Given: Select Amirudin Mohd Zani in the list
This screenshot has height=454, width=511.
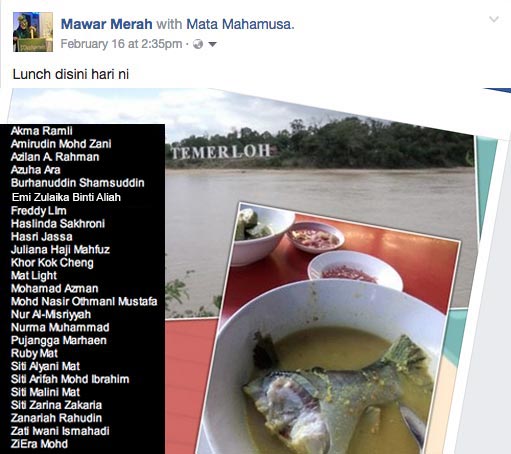Looking at the screenshot, I should (x=61, y=144).
